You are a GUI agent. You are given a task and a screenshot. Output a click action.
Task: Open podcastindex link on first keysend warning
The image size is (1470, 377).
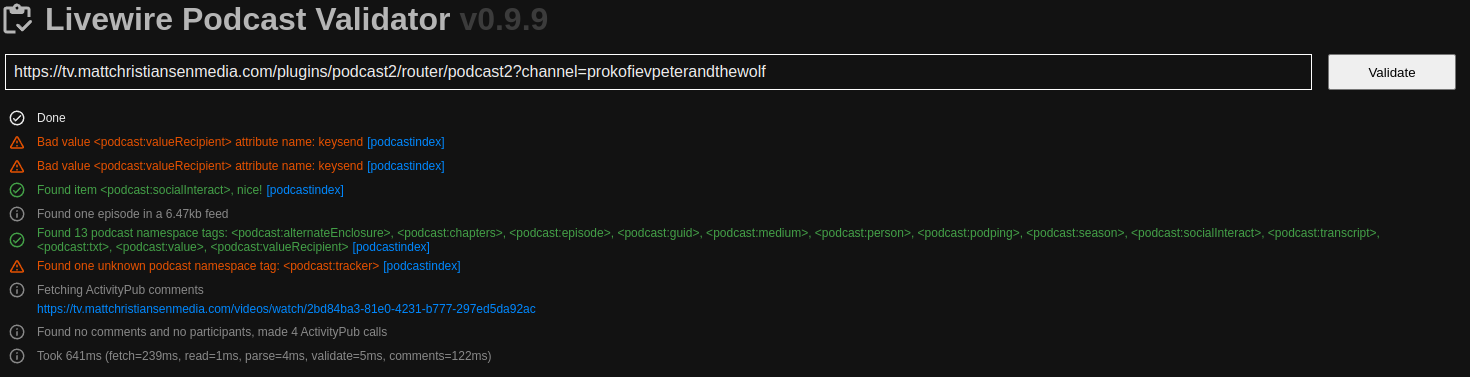tap(406, 142)
